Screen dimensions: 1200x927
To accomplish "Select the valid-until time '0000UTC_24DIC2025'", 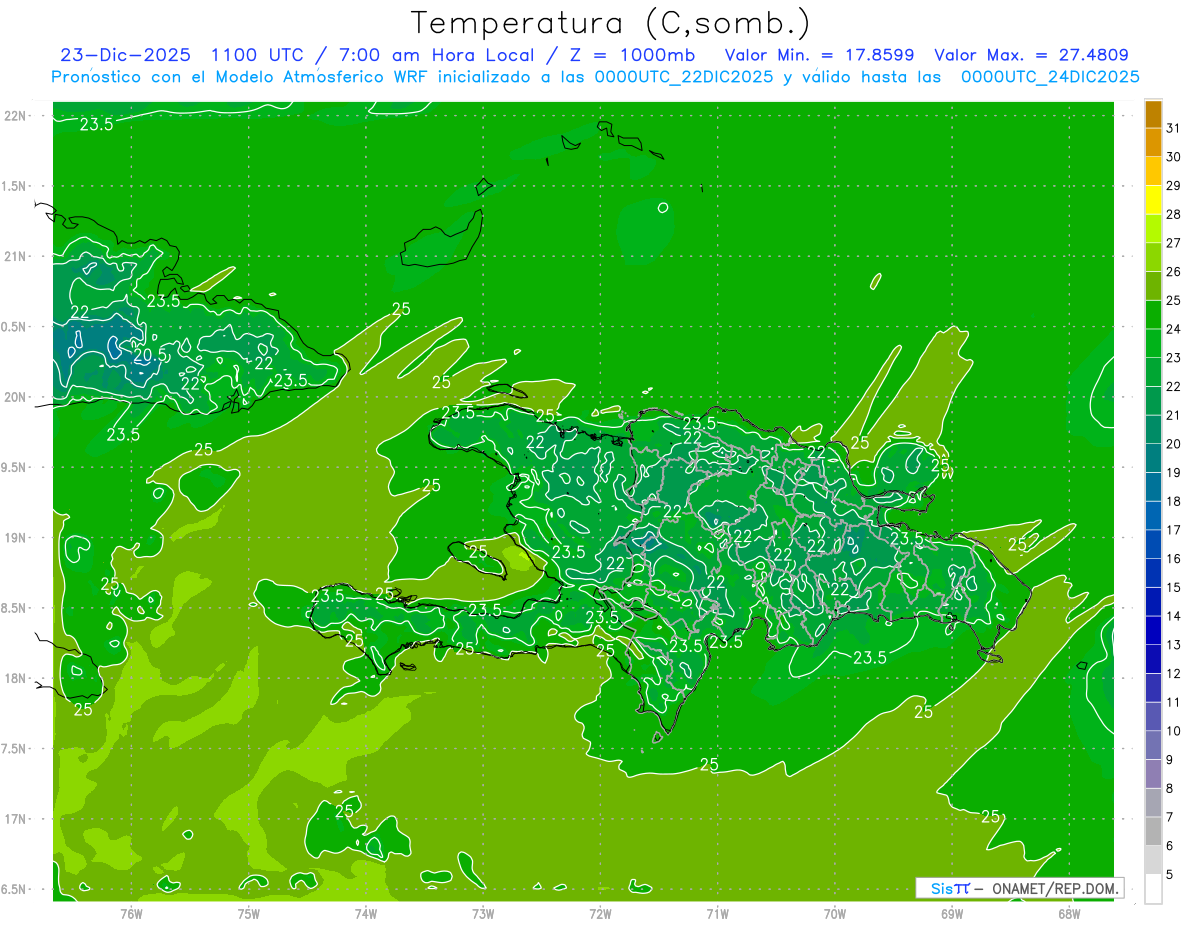I will (x=1050, y=77).
